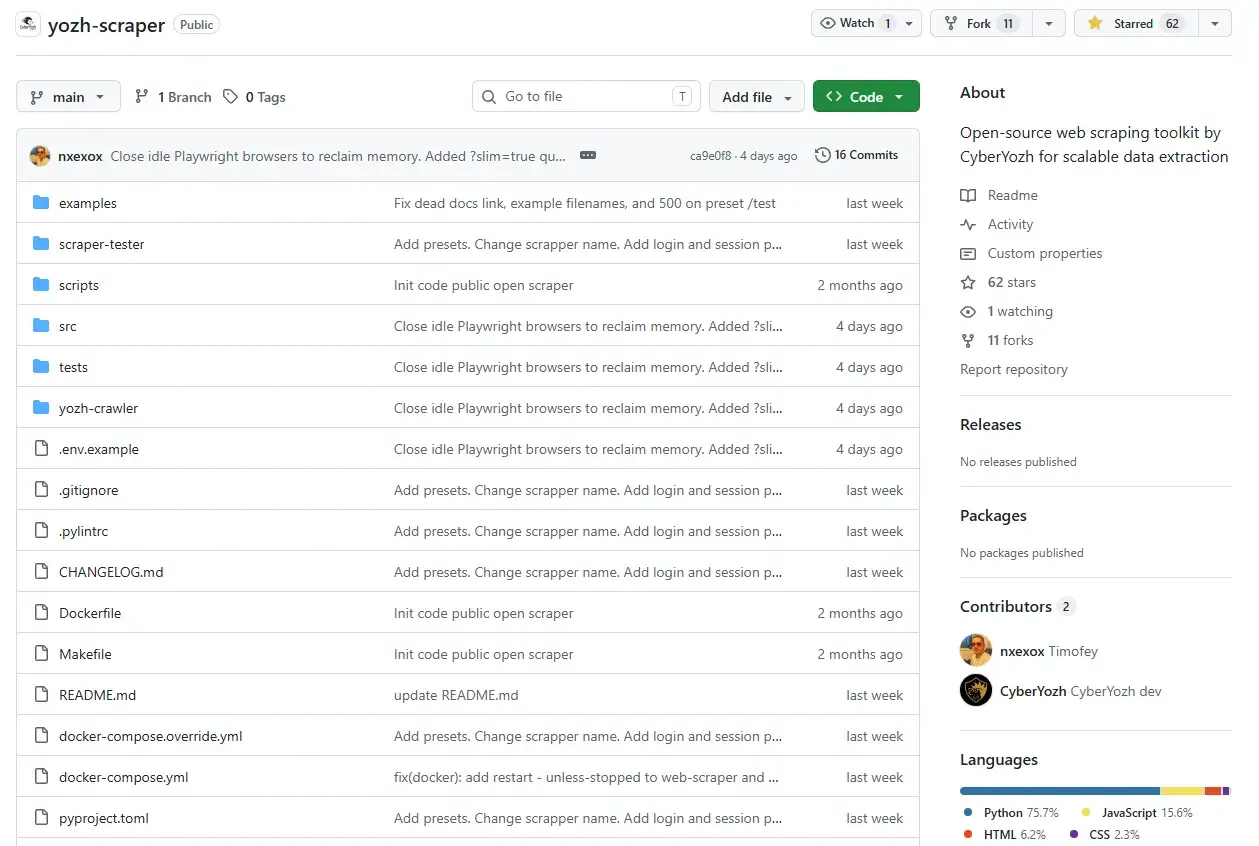Click the tag icon beside 0 Tags
Image resolution: width=1259 pixels, height=846 pixels.
point(231,97)
